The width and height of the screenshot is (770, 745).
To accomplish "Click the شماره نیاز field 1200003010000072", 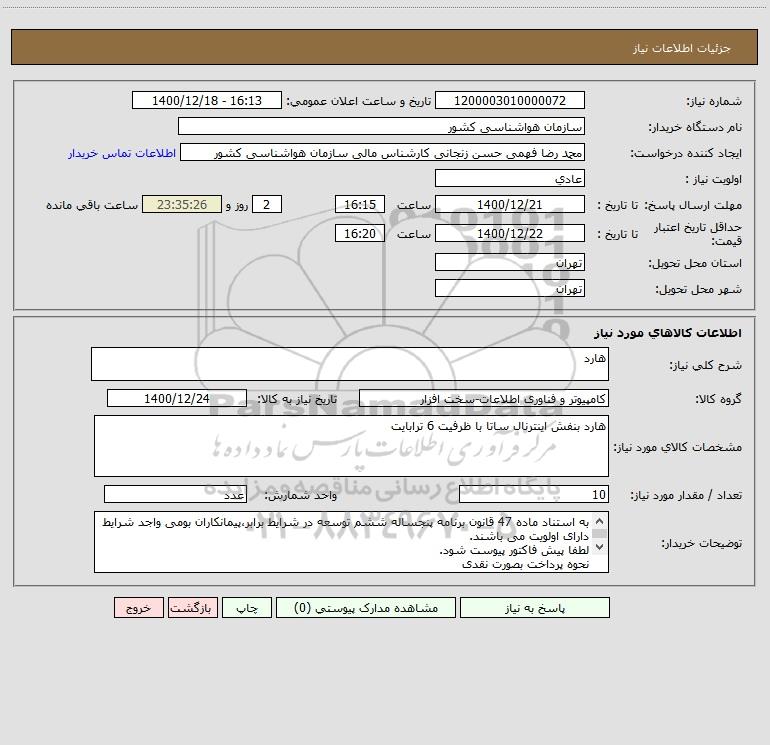I will pos(510,100).
